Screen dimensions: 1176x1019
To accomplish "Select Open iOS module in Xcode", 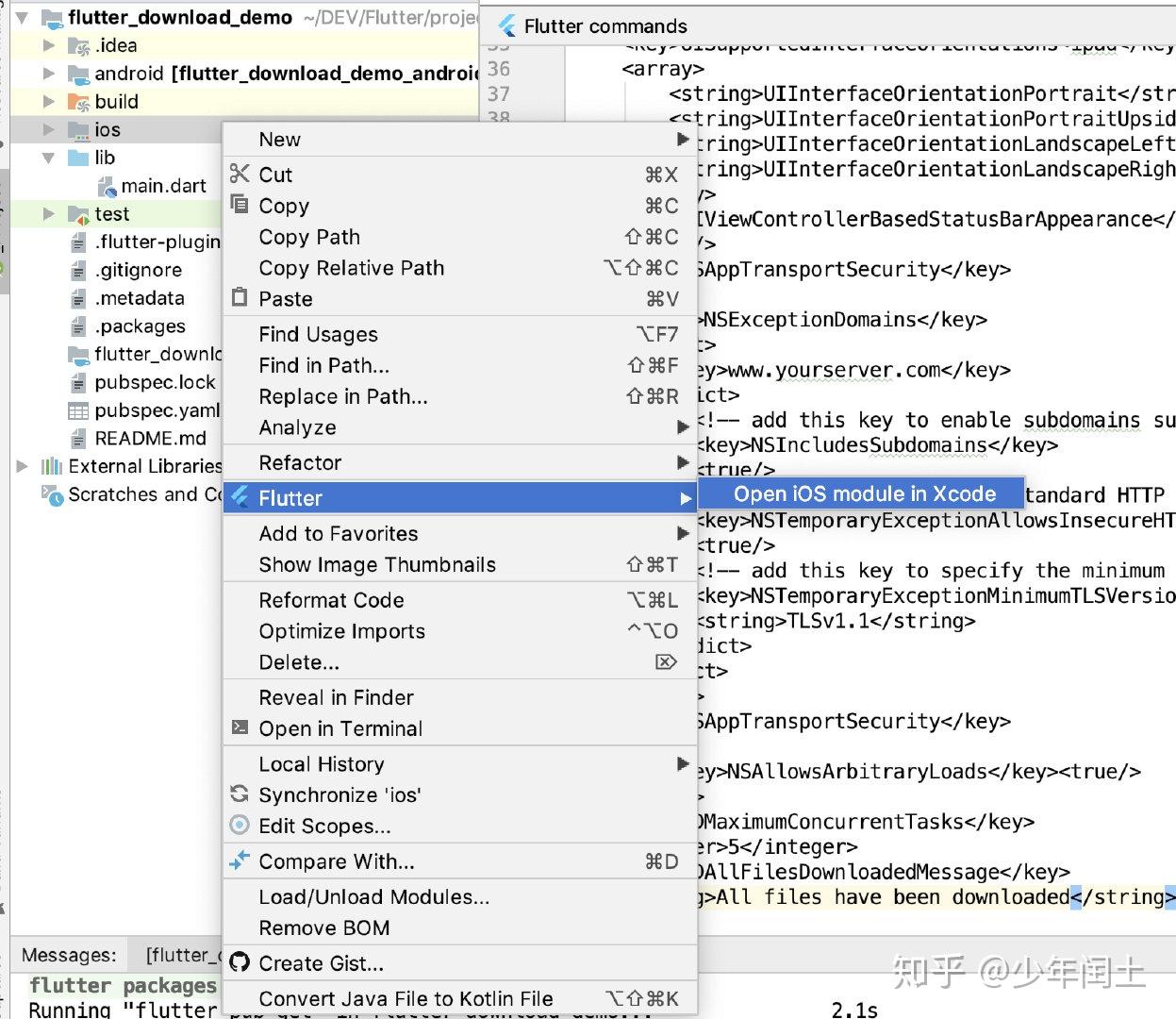I will [862, 493].
